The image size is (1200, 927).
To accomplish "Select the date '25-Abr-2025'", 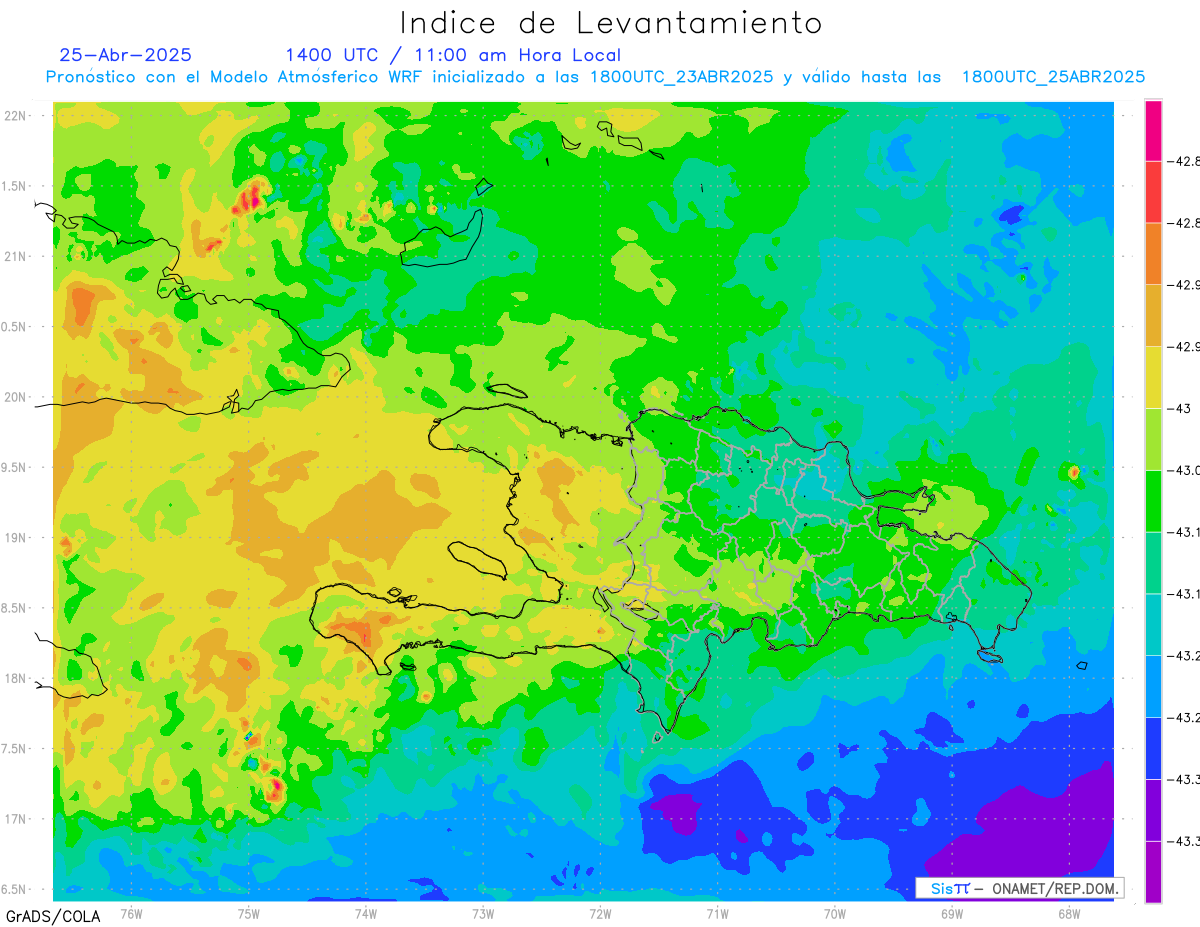I will click(x=126, y=55).
